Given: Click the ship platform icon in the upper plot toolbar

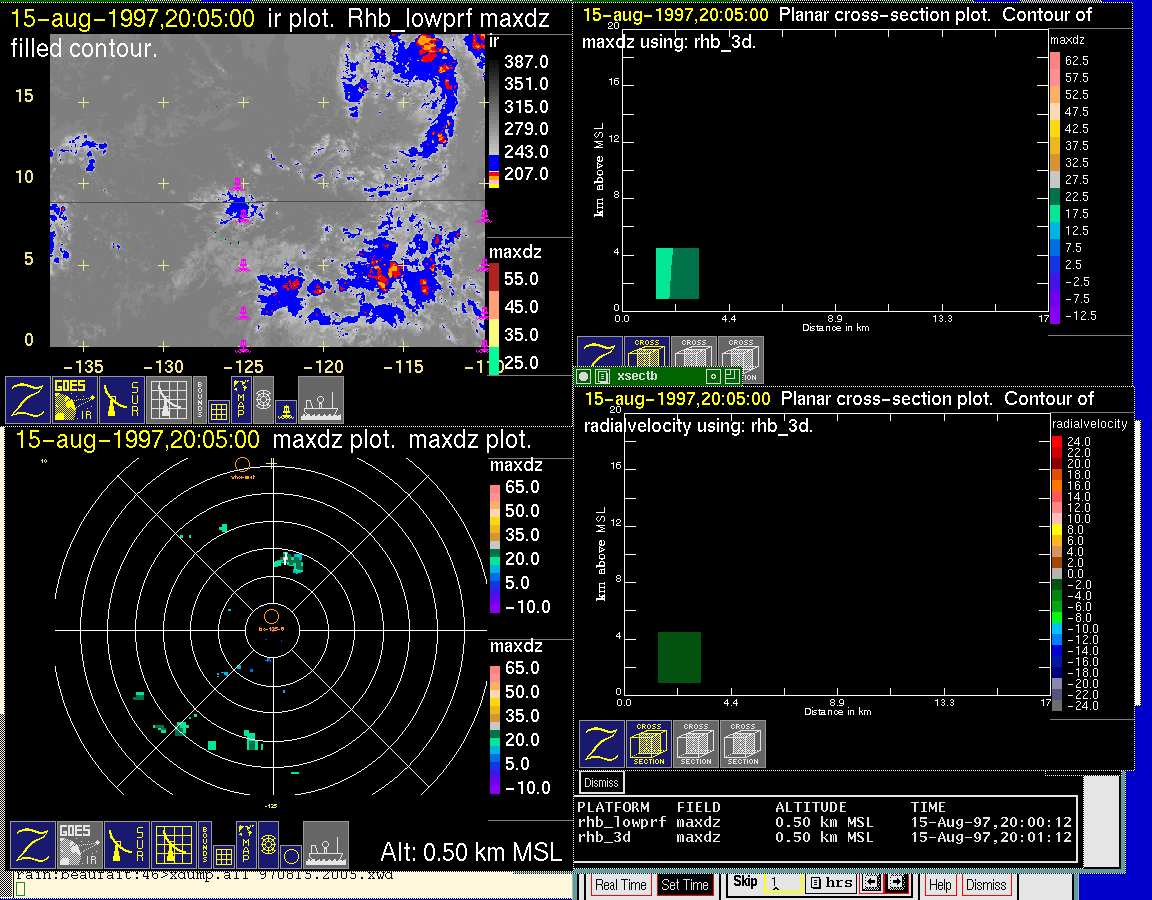Looking at the screenshot, I should [x=321, y=400].
